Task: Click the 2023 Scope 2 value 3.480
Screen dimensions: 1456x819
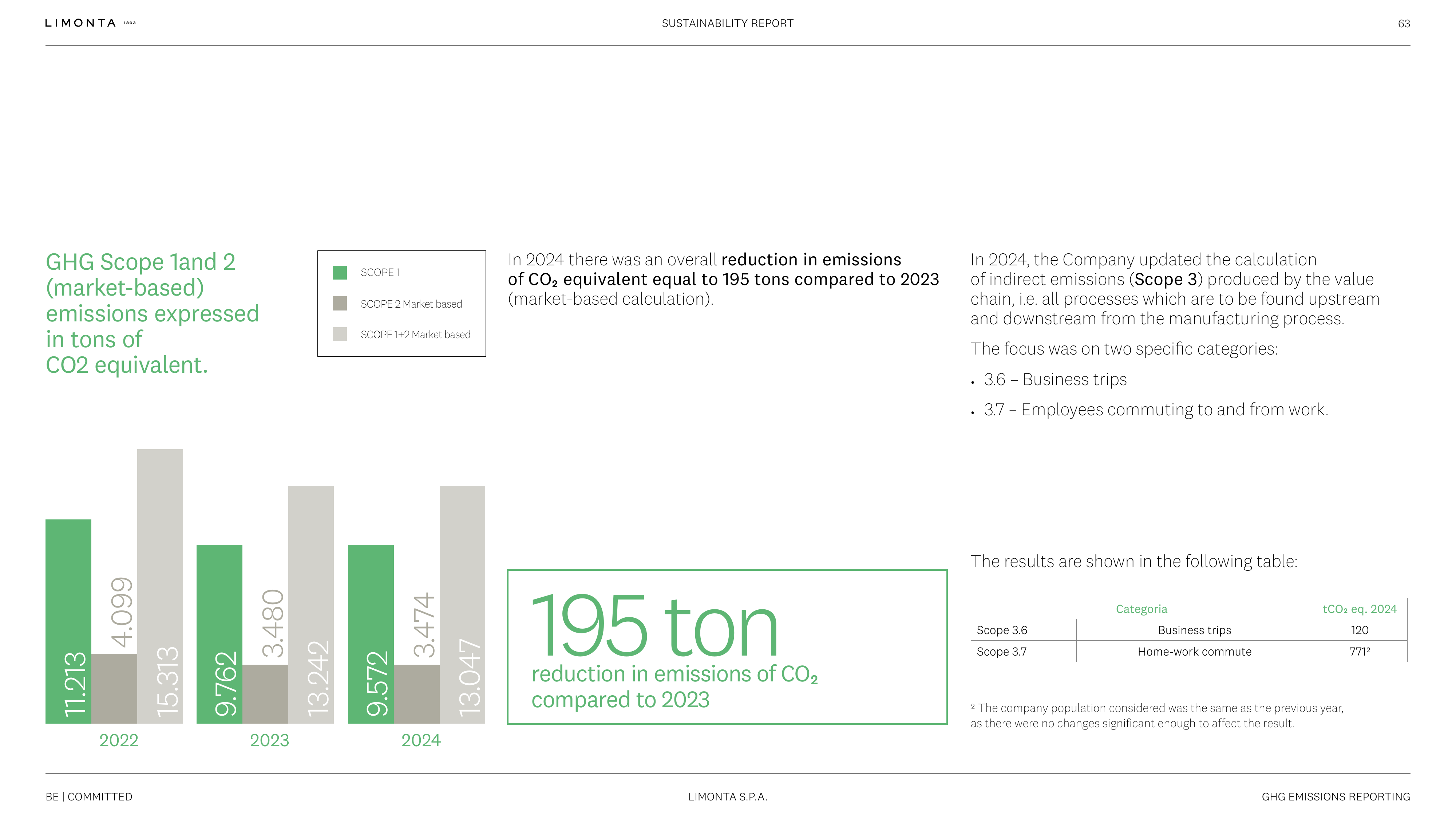Action: [273, 623]
